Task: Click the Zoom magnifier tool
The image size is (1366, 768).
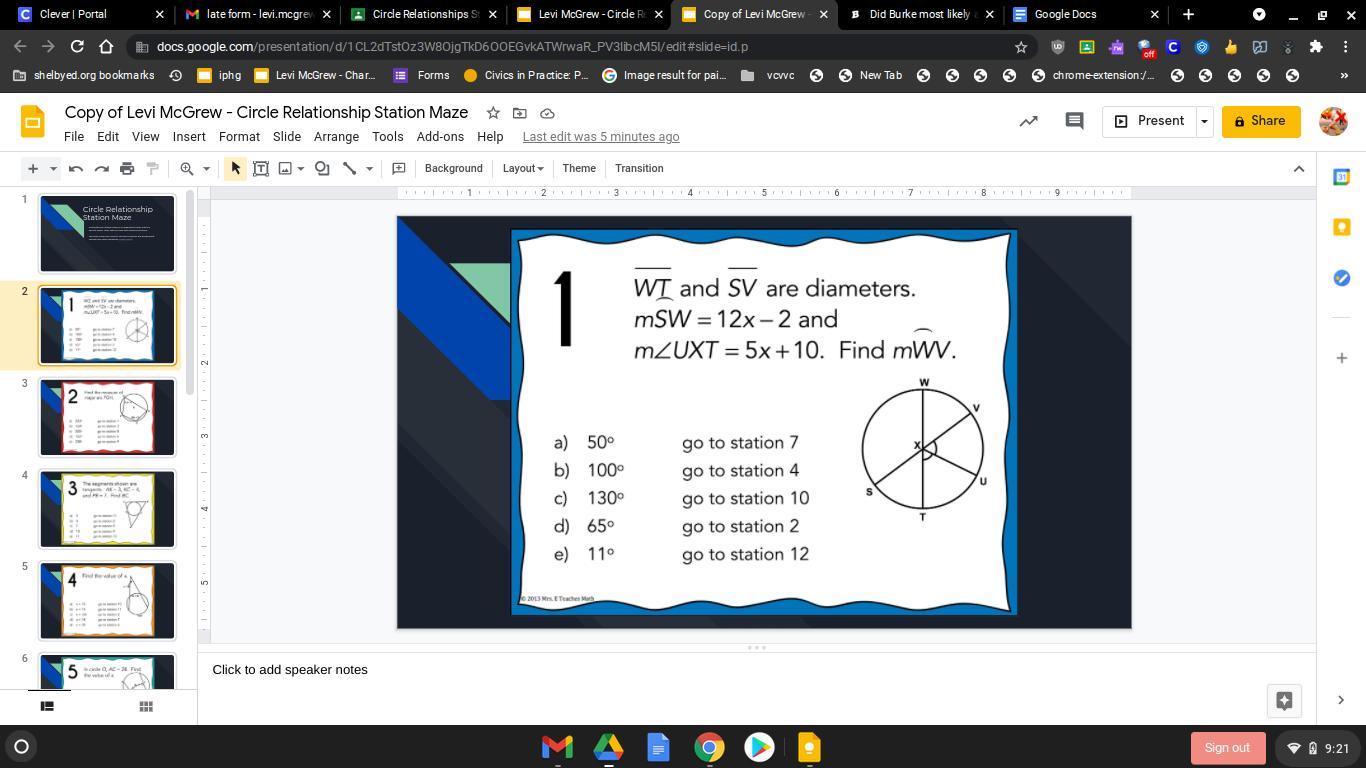Action: click(187, 168)
